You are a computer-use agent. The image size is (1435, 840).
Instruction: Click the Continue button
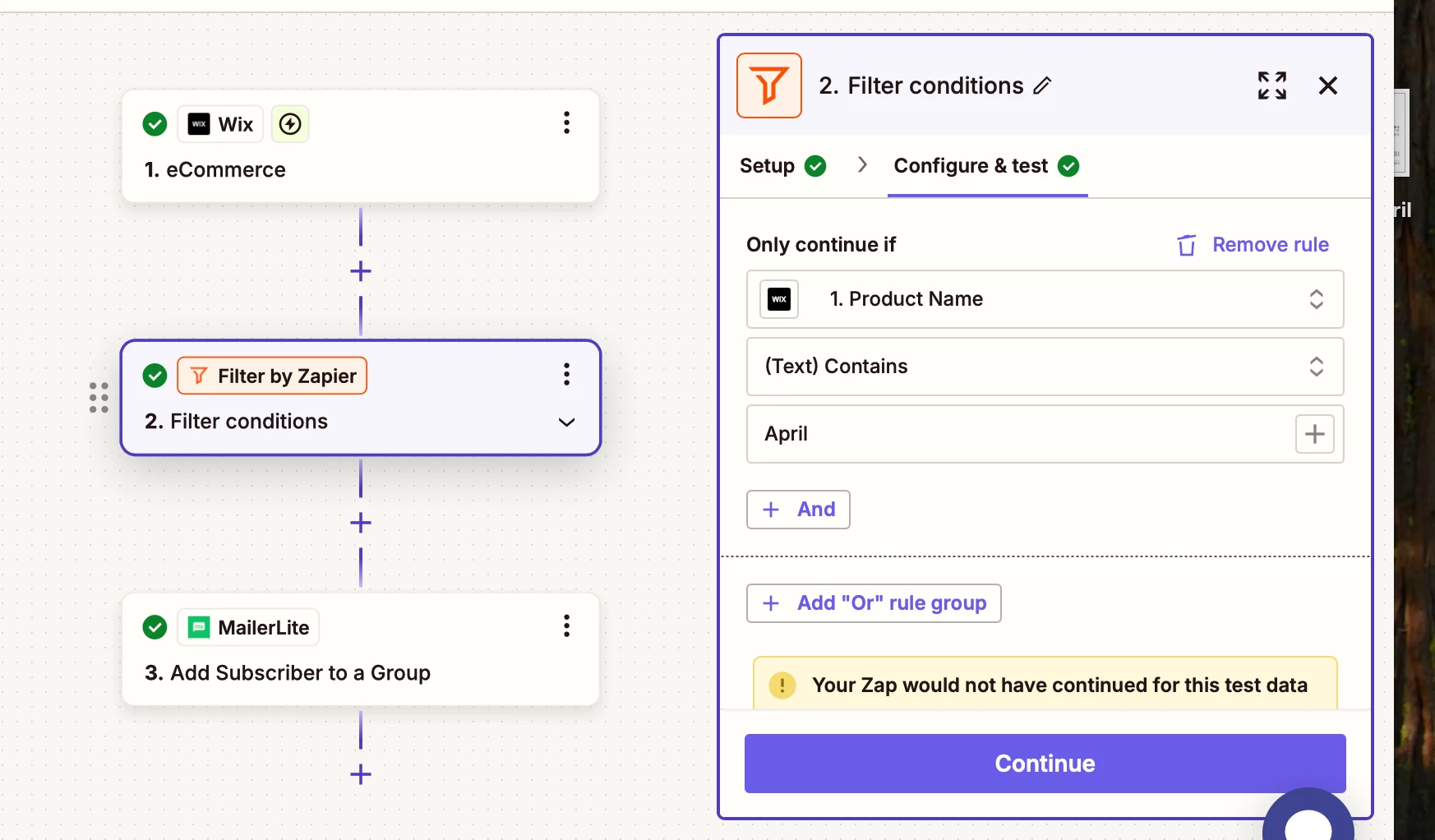1045,764
